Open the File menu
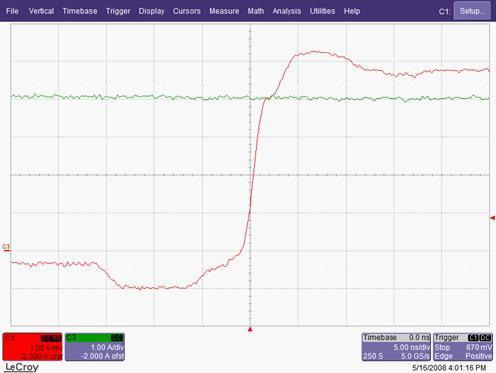This screenshot has height=373, width=496. pos(12,11)
